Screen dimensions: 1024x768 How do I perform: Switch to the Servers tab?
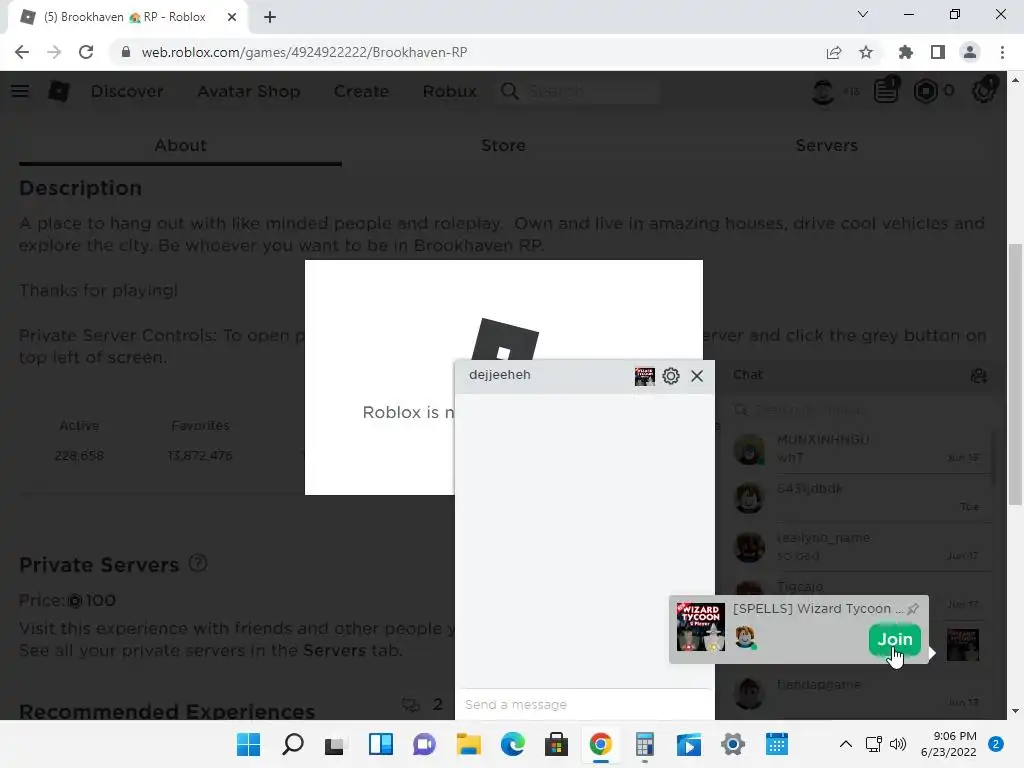coord(826,145)
